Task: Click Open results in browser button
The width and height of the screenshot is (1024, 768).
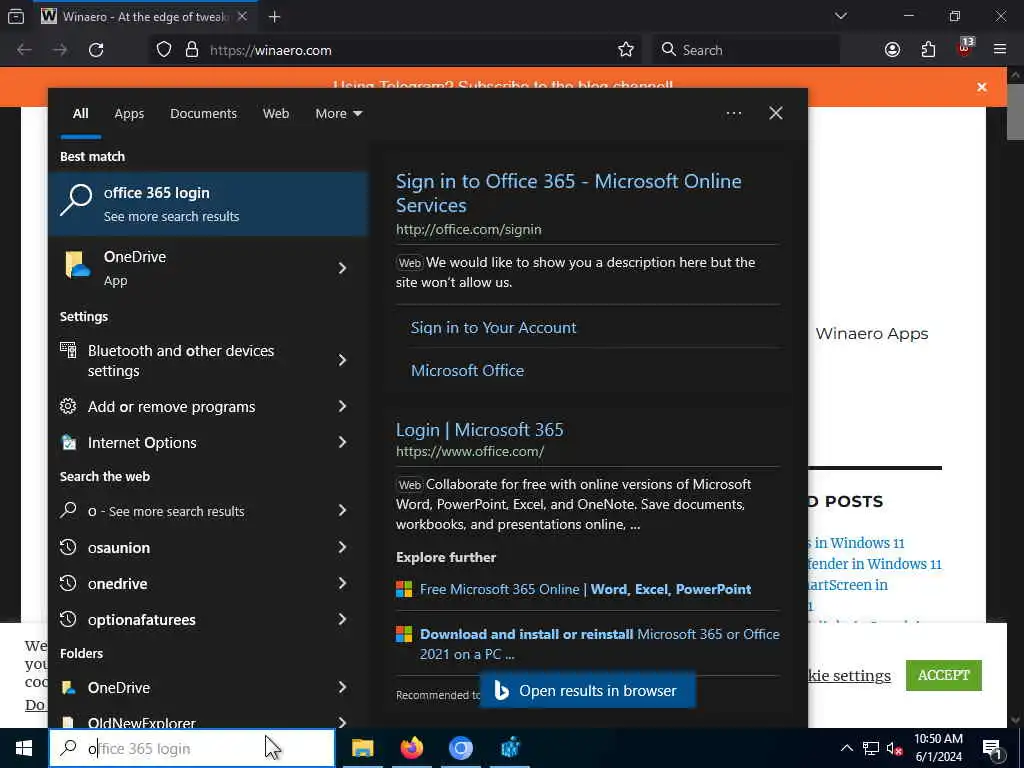Action: coord(588,690)
